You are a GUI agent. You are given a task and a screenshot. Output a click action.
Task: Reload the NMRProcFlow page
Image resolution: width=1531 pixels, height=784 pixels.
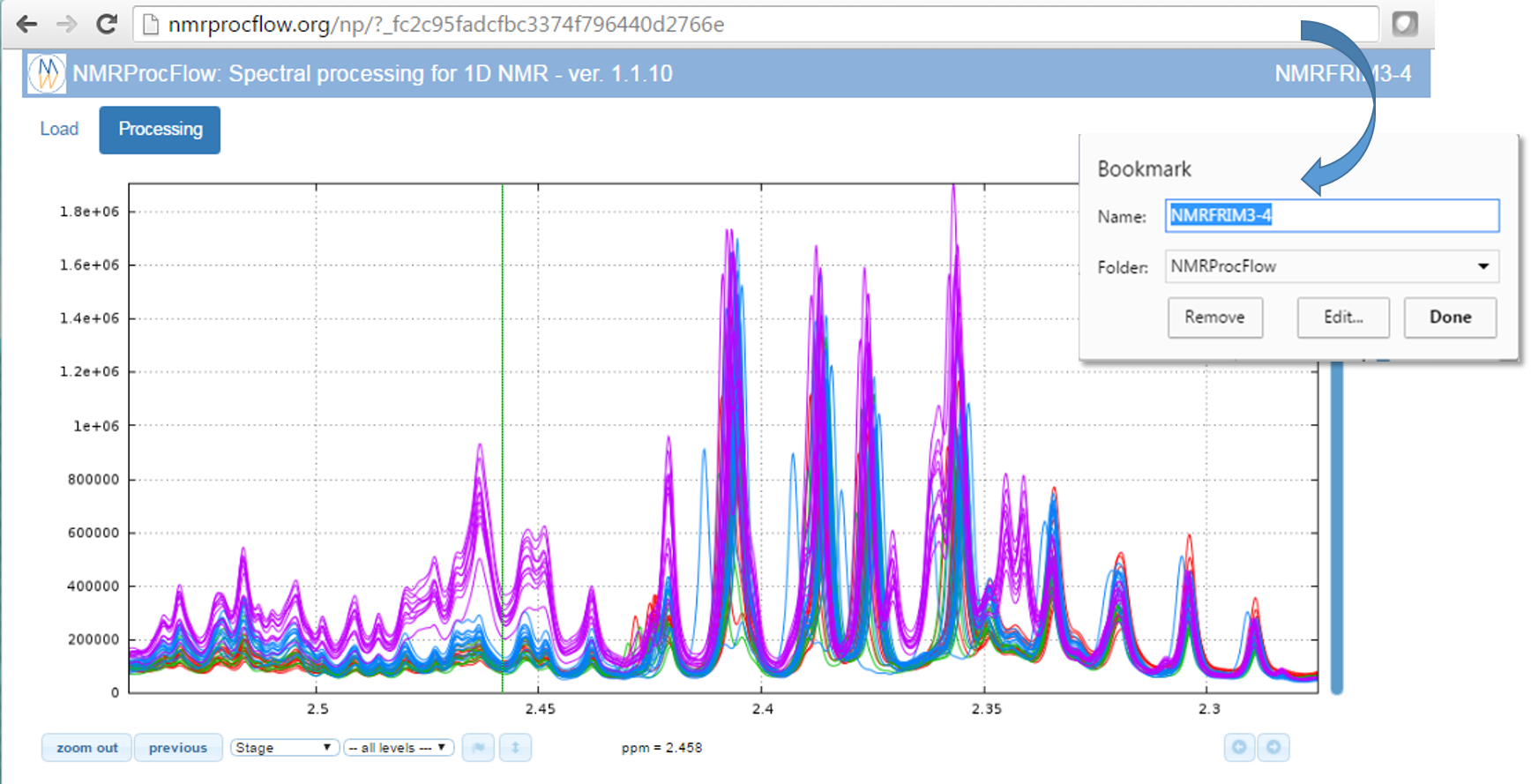point(107,24)
